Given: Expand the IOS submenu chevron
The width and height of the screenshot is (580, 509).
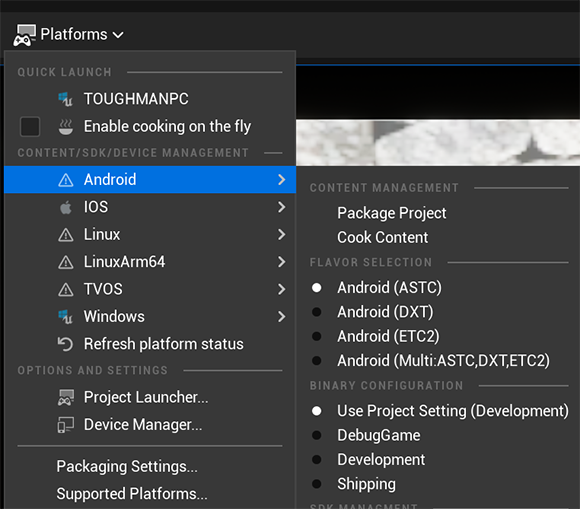Looking at the screenshot, I should click(281, 207).
